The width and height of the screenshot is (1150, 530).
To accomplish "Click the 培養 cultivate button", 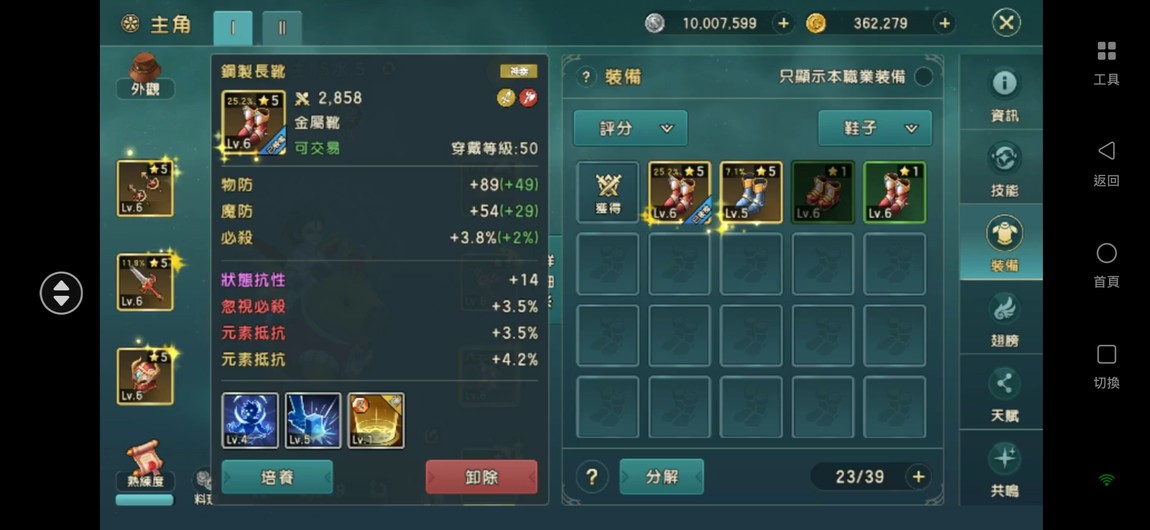I will coord(277,477).
